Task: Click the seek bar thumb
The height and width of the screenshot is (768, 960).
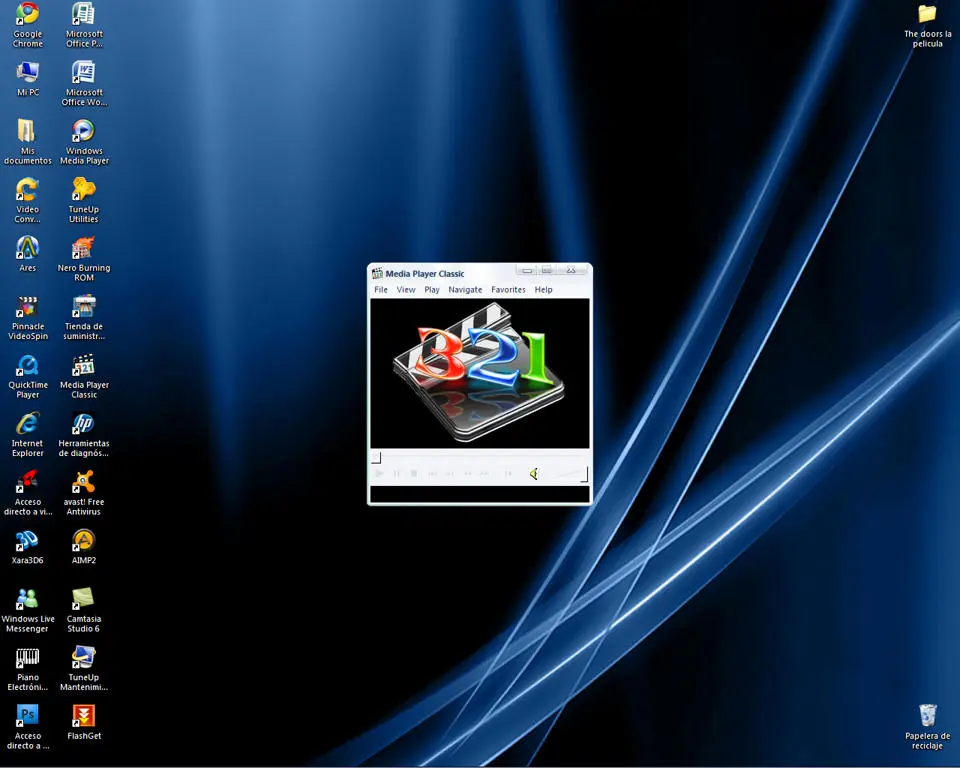Action: [x=377, y=457]
